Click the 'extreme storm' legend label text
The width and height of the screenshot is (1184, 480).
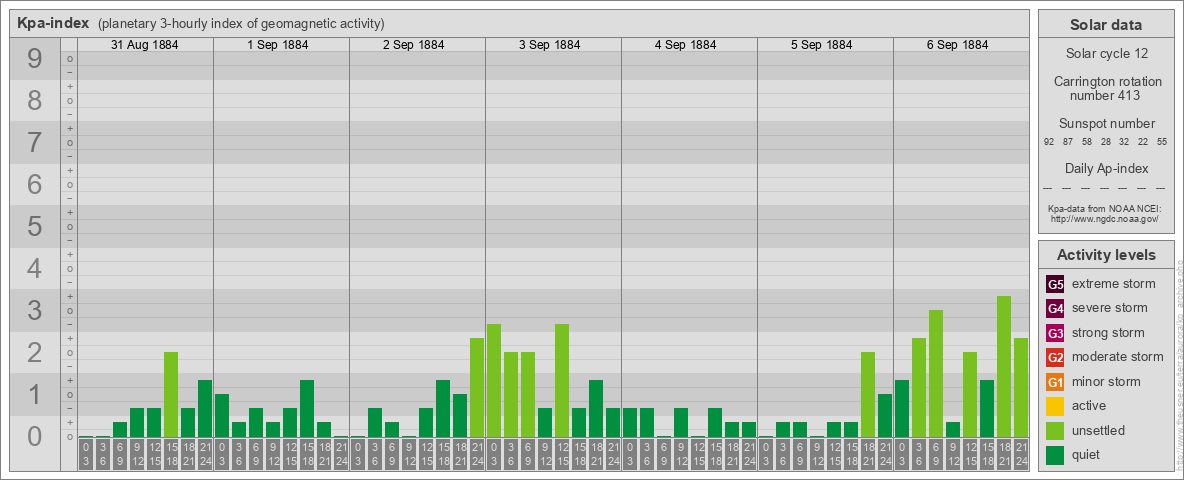click(x=1114, y=284)
